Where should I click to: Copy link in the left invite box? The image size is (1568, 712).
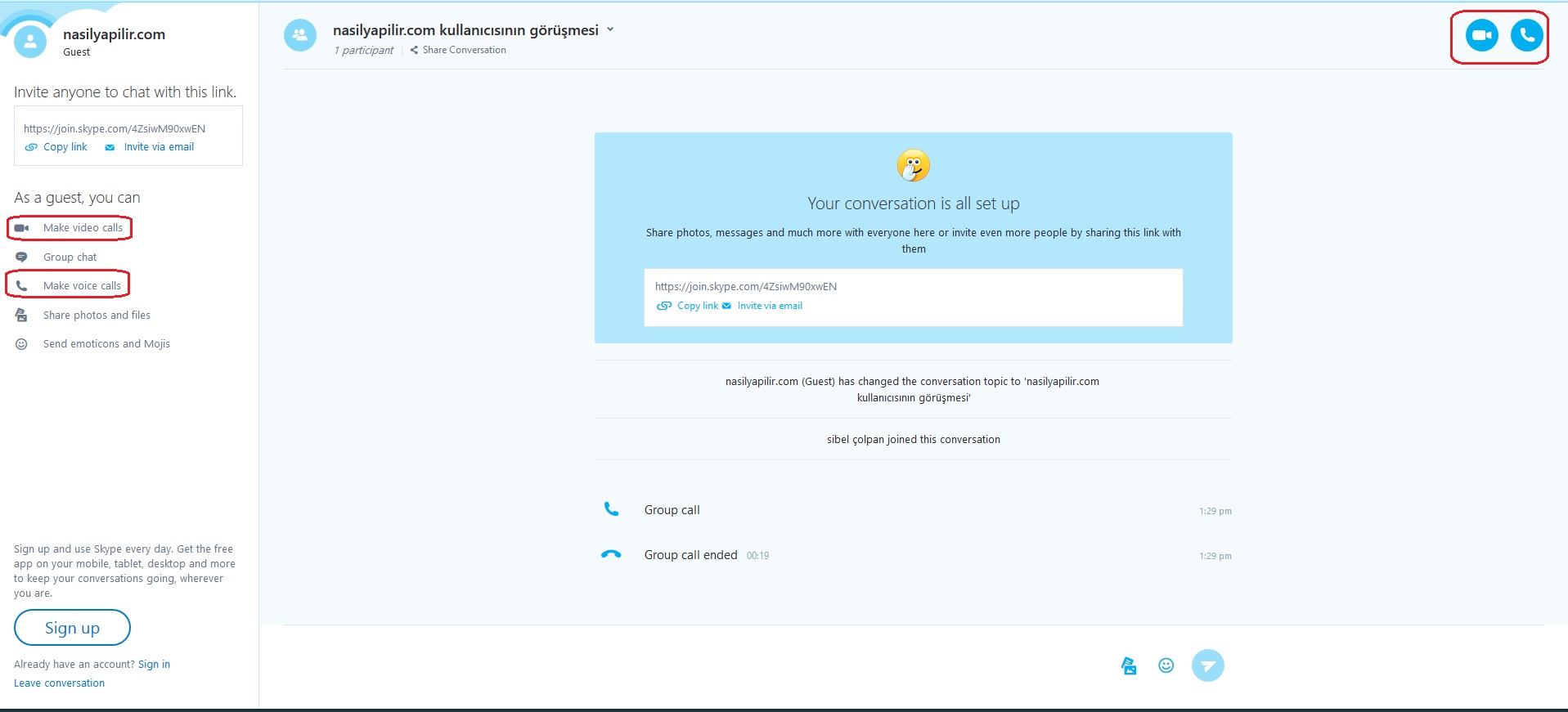(x=65, y=147)
